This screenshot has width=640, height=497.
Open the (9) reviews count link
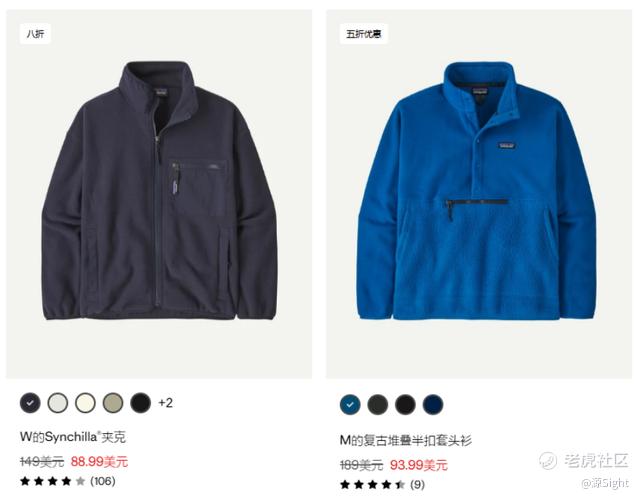coord(418,484)
